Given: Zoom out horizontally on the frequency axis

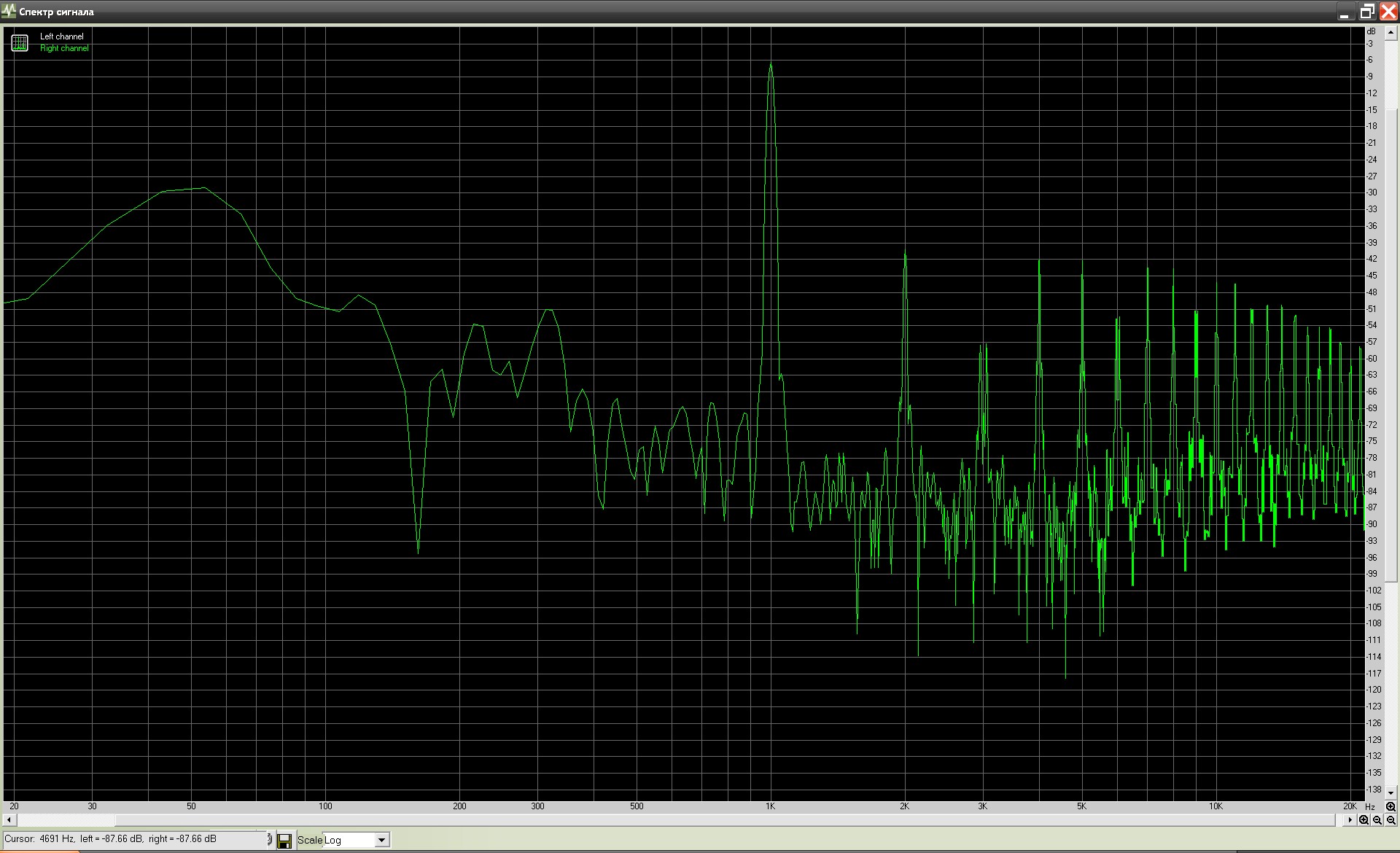Looking at the screenshot, I should [x=1377, y=819].
